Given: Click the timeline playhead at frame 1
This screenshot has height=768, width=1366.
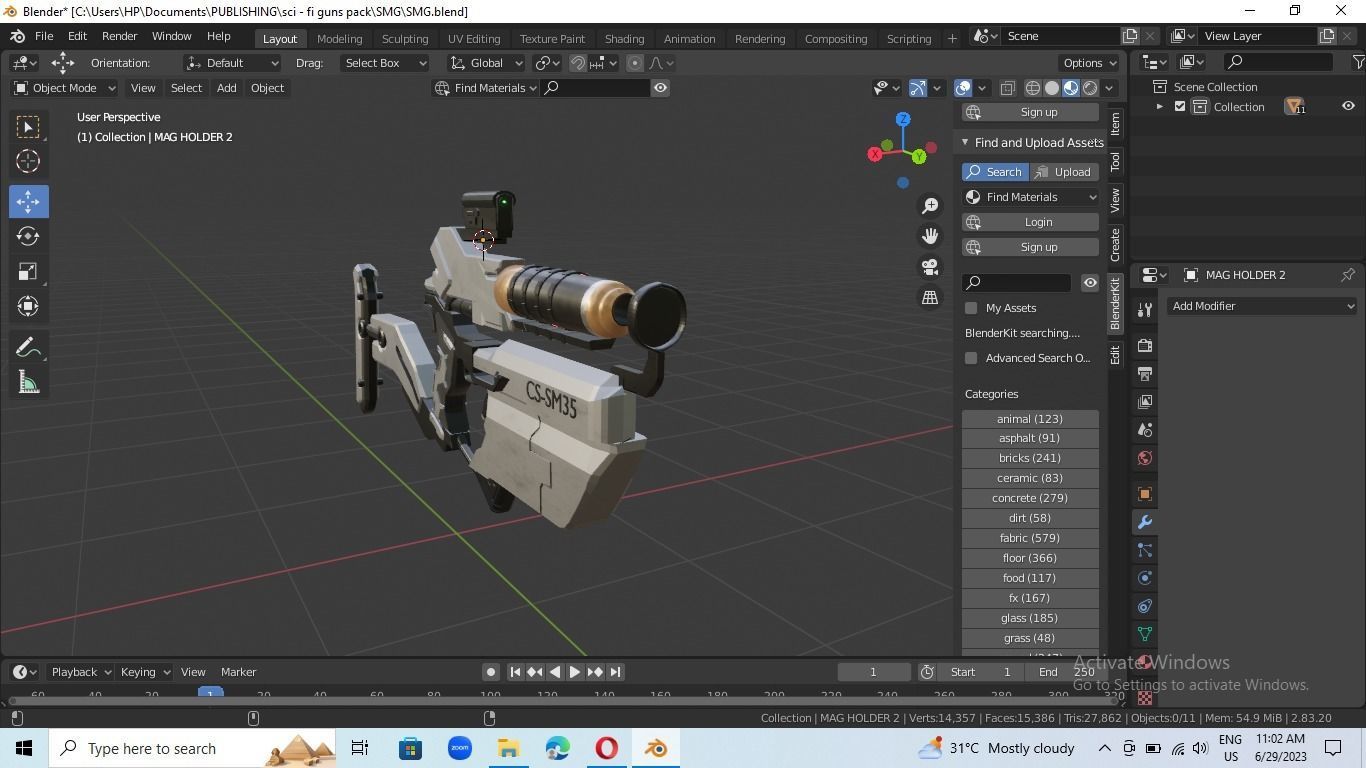Looking at the screenshot, I should tap(210, 693).
